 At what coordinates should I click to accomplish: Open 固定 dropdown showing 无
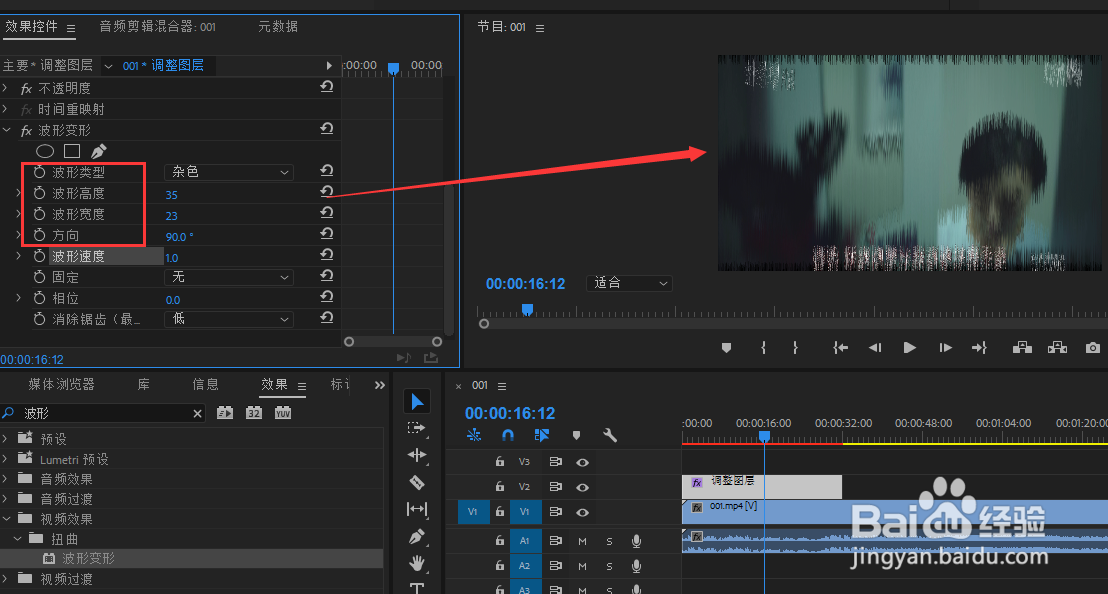tap(229, 277)
